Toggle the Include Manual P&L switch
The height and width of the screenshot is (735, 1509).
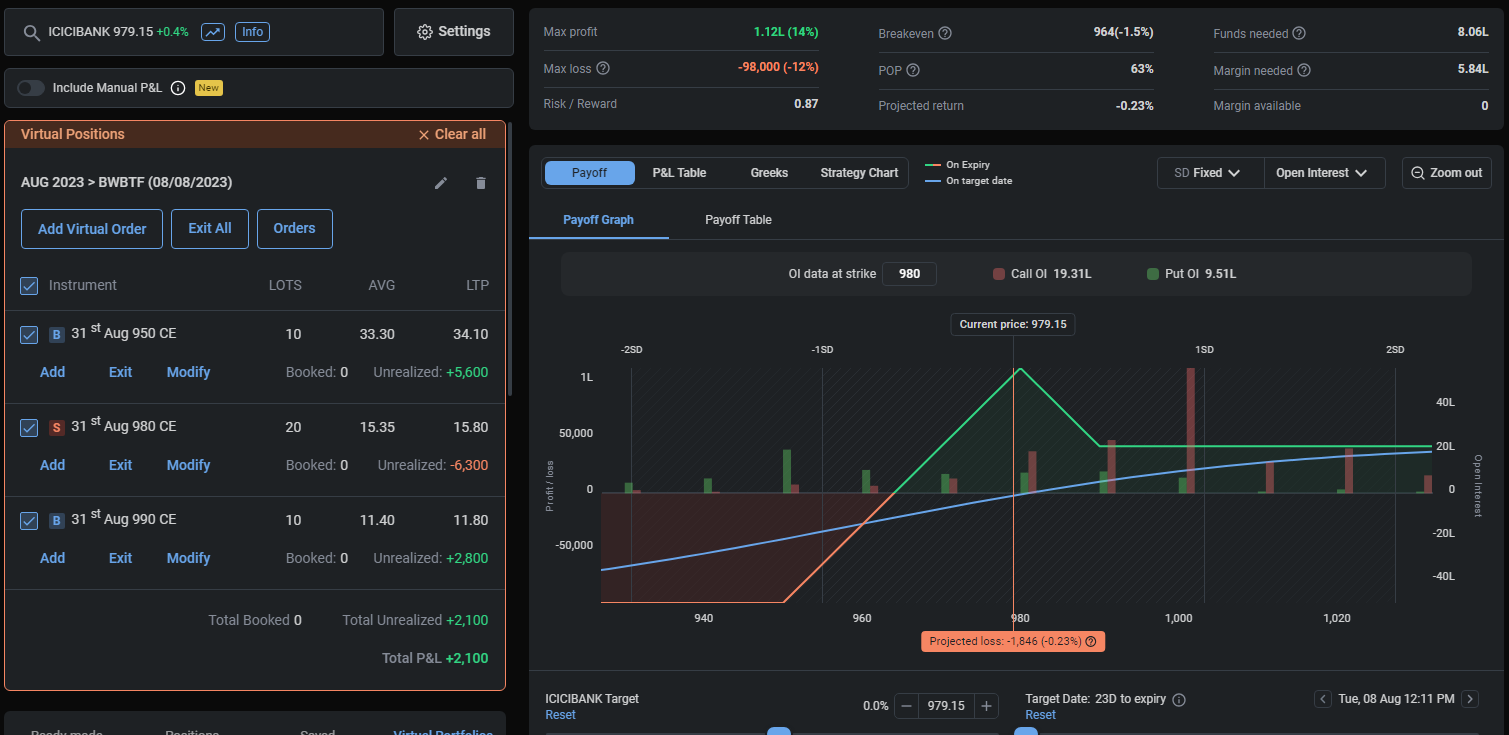(31, 88)
